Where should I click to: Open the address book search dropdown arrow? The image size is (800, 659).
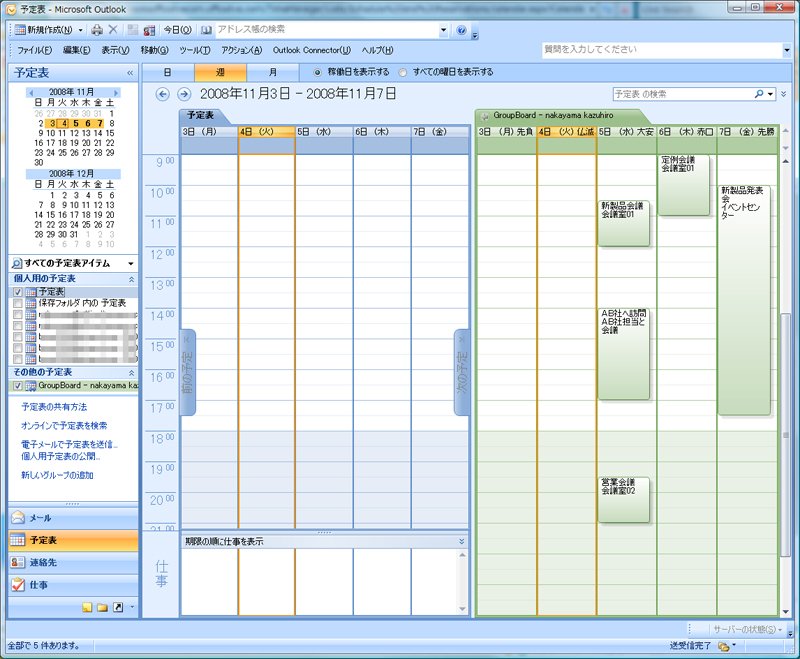(443, 30)
